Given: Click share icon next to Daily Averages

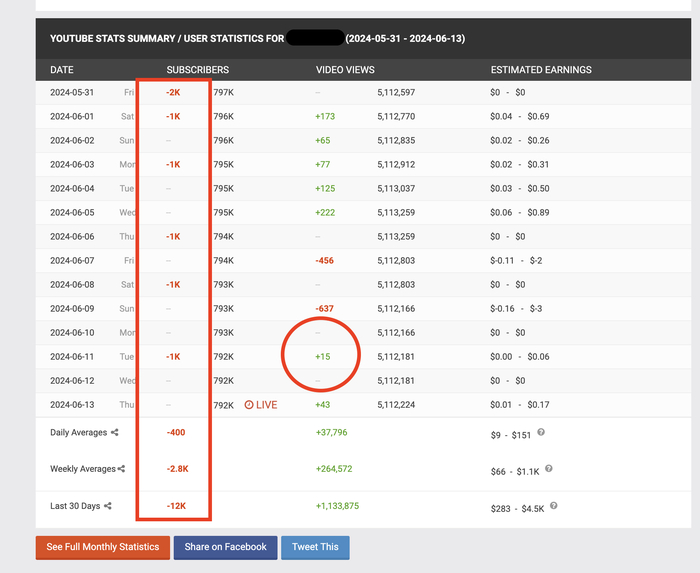Looking at the screenshot, I should pyautogui.click(x=115, y=432).
